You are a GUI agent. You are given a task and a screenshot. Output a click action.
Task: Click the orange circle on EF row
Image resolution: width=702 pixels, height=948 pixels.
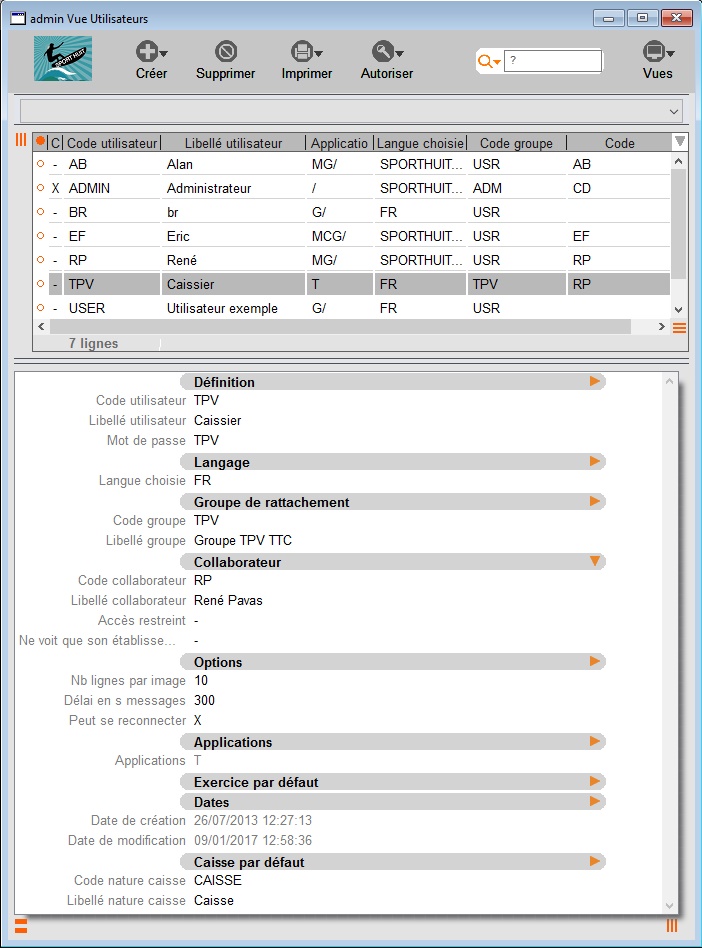coord(41,236)
